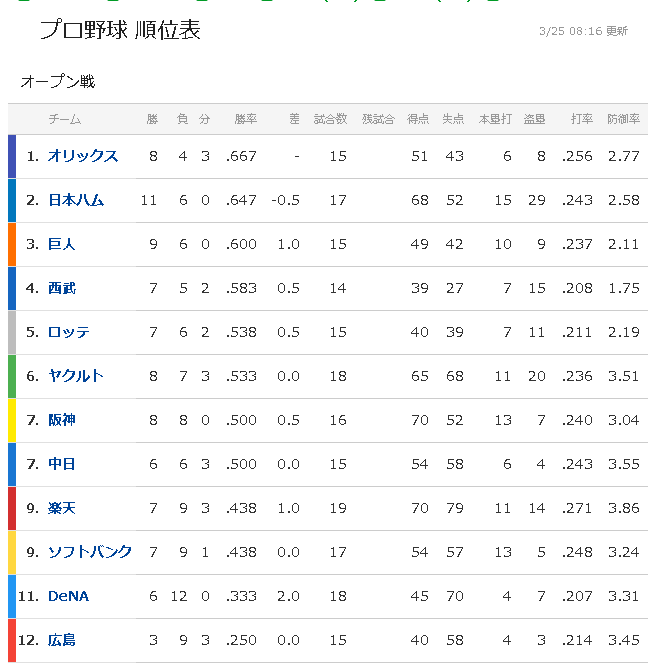Open the 広島 team page
659x666 pixels.
[62, 640]
